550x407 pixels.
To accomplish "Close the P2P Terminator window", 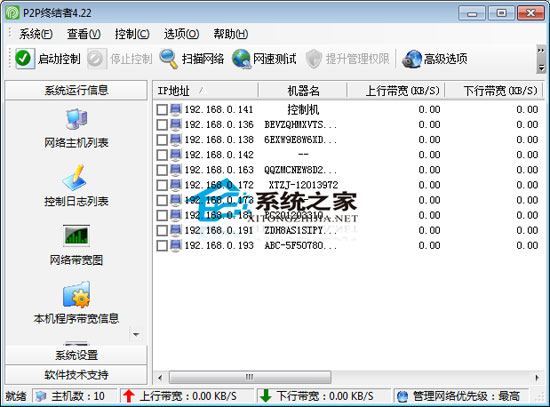I will pos(531,13).
